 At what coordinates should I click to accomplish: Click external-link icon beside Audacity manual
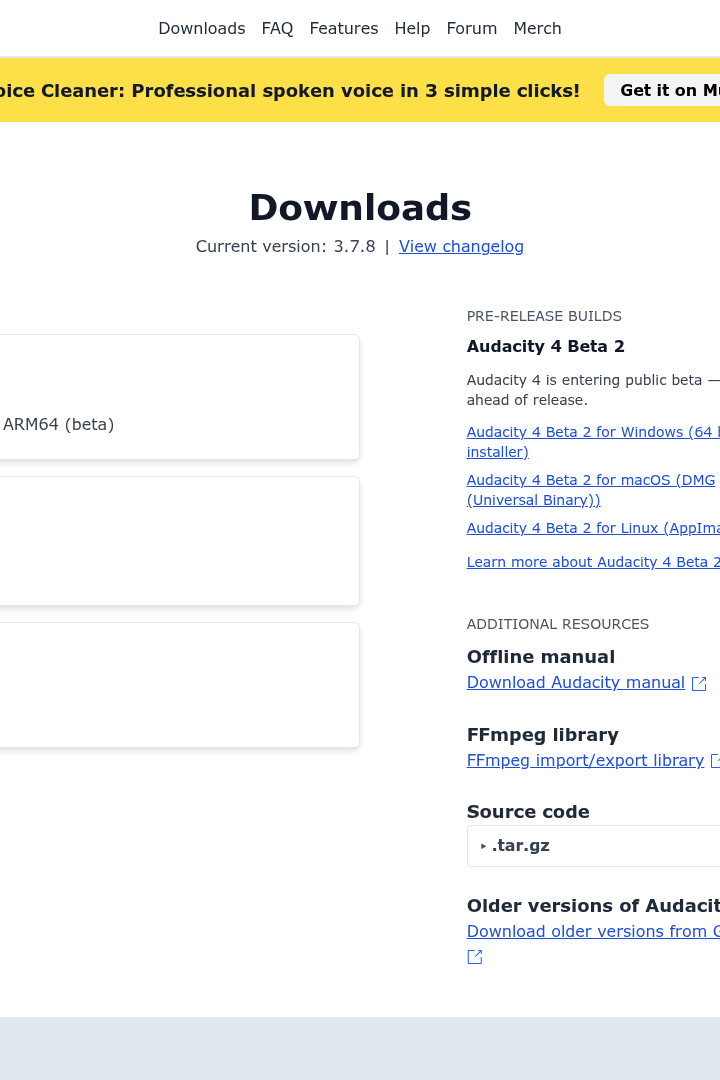699,683
